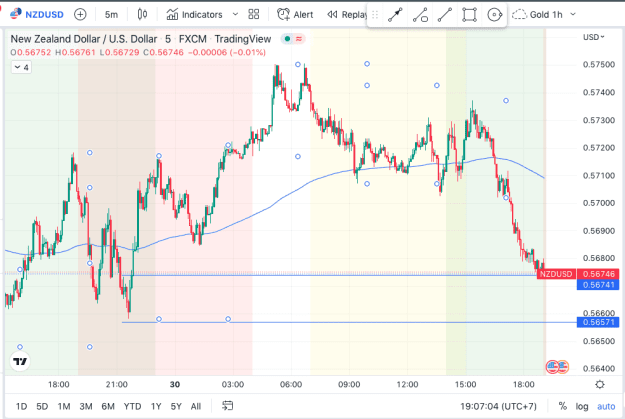The image size is (625, 419).
Task: Click the closing price value C0.56746
Action: pos(163,52)
